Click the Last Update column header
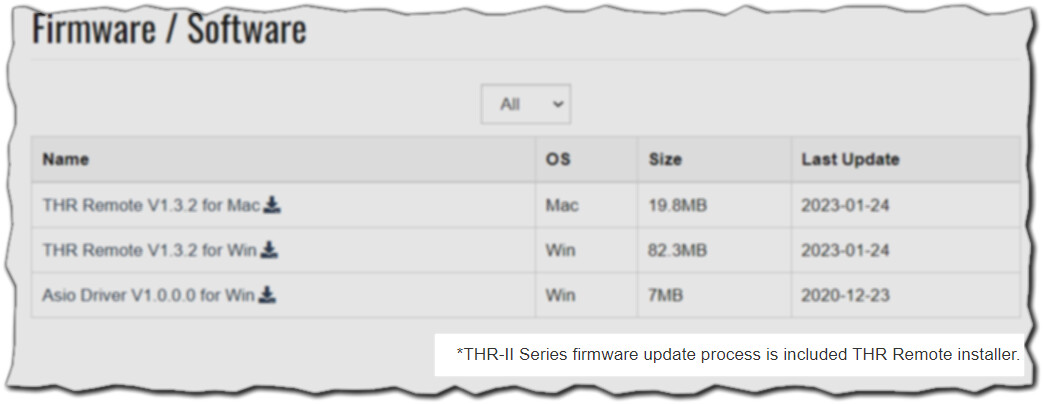1044x404 pixels. 850,159
